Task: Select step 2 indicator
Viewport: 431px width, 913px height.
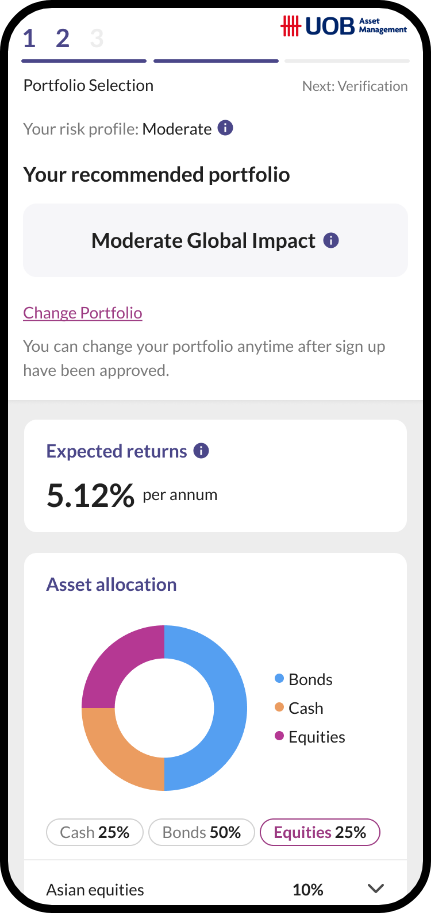Action: coord(62,38)
